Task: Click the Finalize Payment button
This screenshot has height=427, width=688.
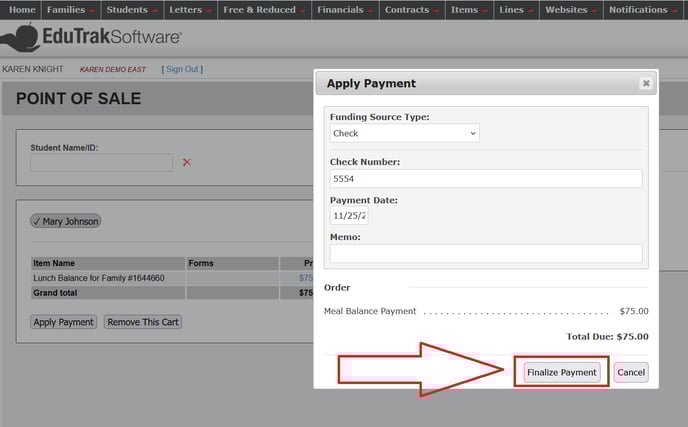Action: pos(562,372)
